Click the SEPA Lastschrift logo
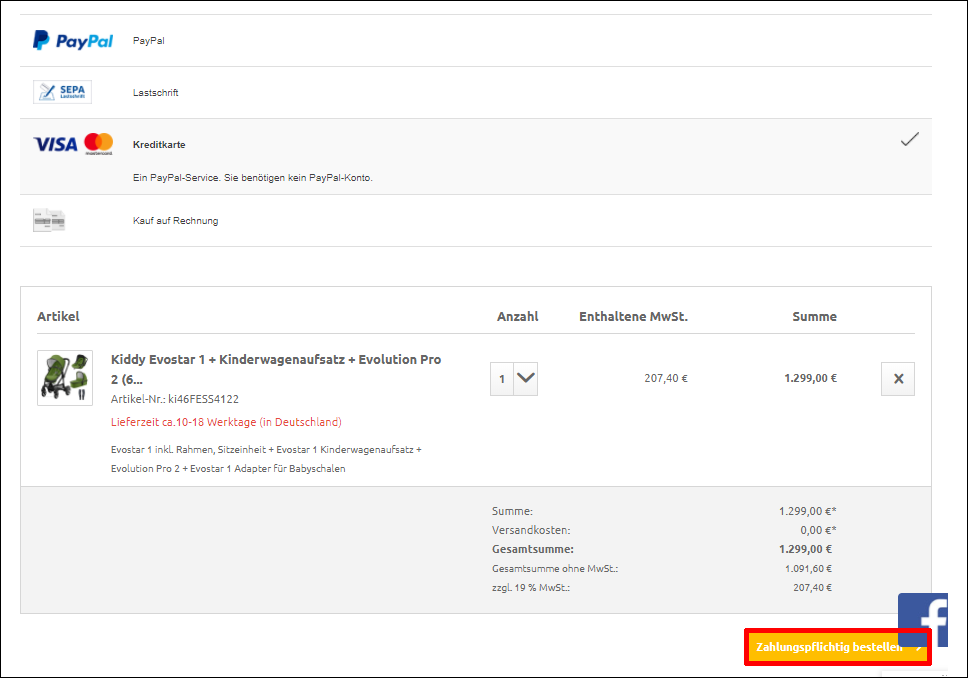Image resolution: width=968 pixels, height=678 pixels. (62, 92)
